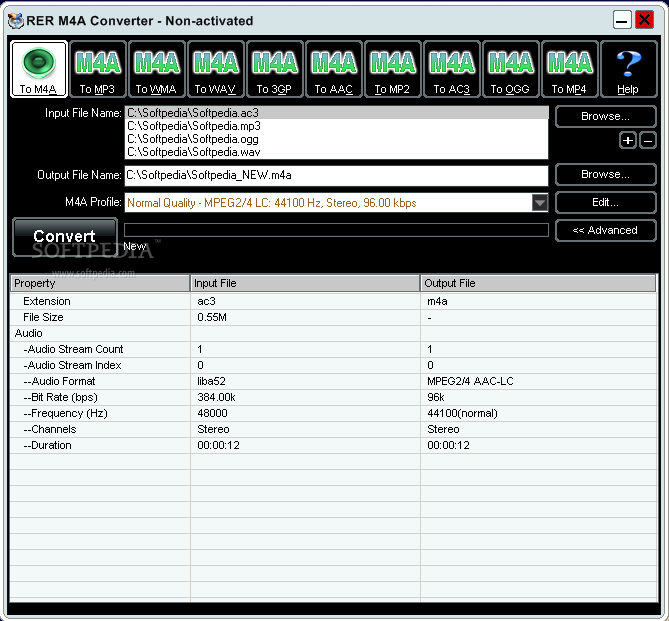The width and height of the screenshot is (669, 621).
Task: Click the 96k output bit rate cell
Action: [x=539, y=397]
